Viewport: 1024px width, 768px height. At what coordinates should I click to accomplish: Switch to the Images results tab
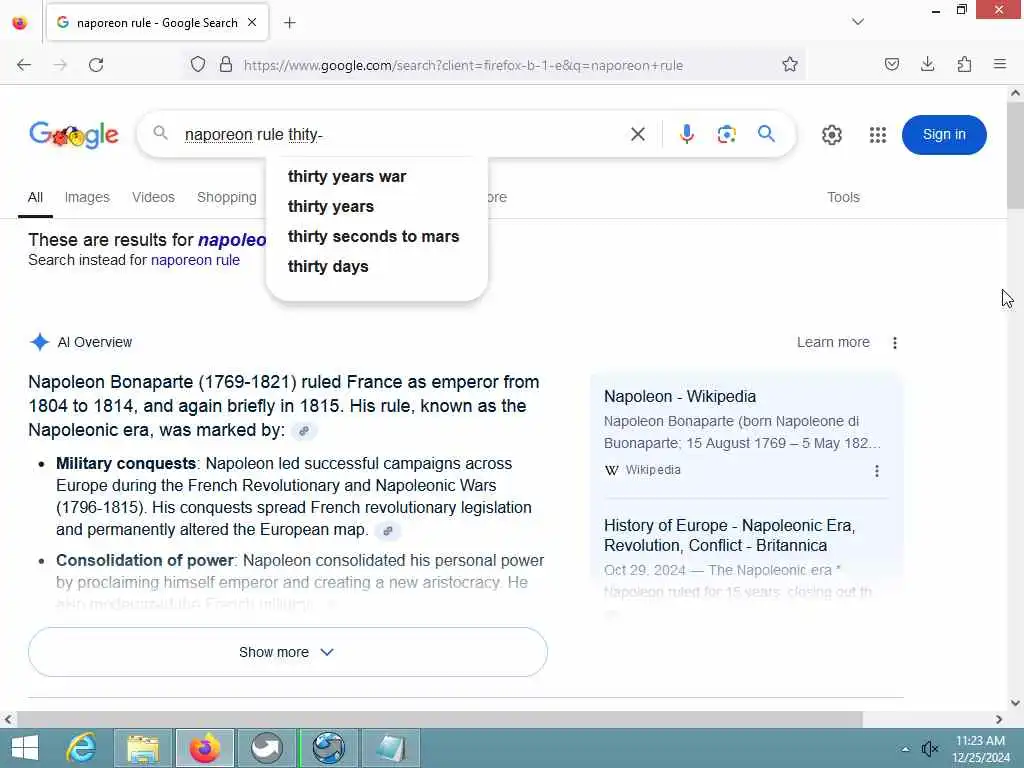pyautogui.click(x=87, y=197)
